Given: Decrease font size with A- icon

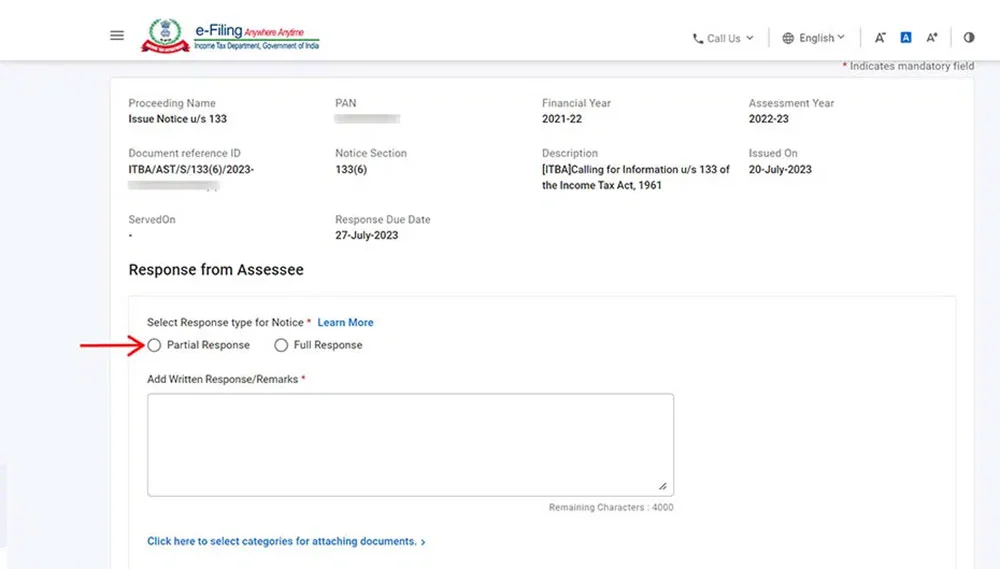Looking at the screenshot, I should click(x=880, y=38).
